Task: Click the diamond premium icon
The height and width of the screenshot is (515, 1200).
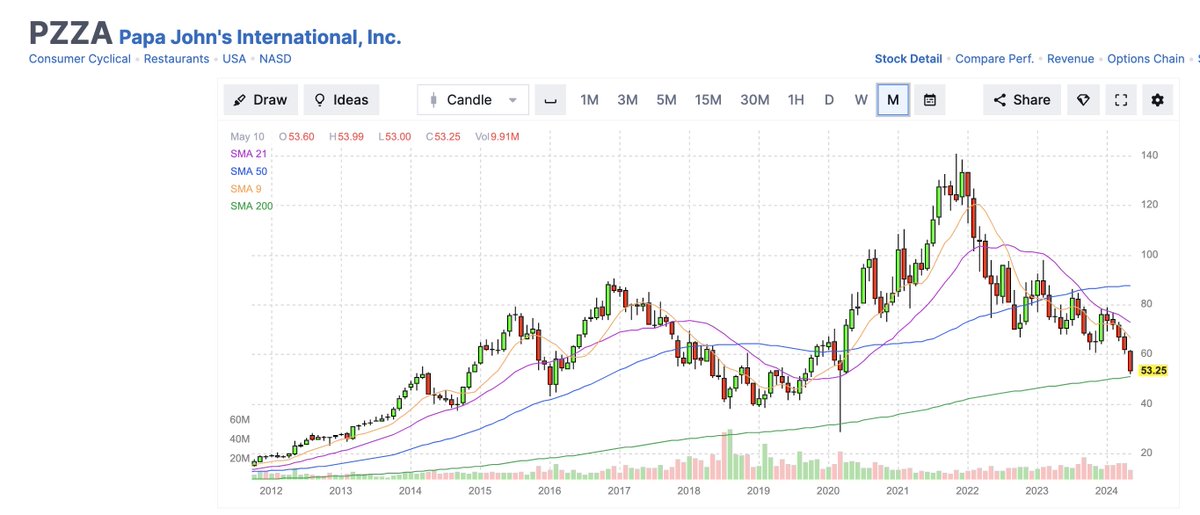Action: (x=1082, y=100)
